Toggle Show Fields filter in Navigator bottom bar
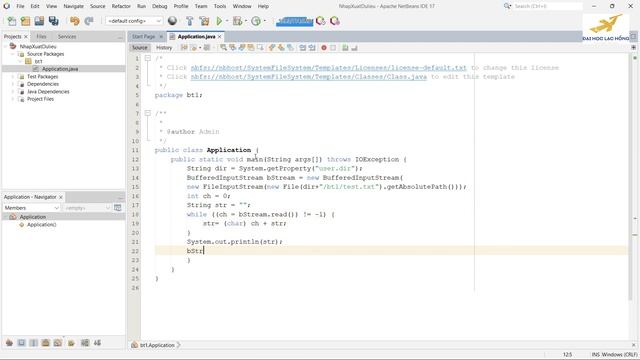The height and width of the screenshot is (360, 640). 21,343
